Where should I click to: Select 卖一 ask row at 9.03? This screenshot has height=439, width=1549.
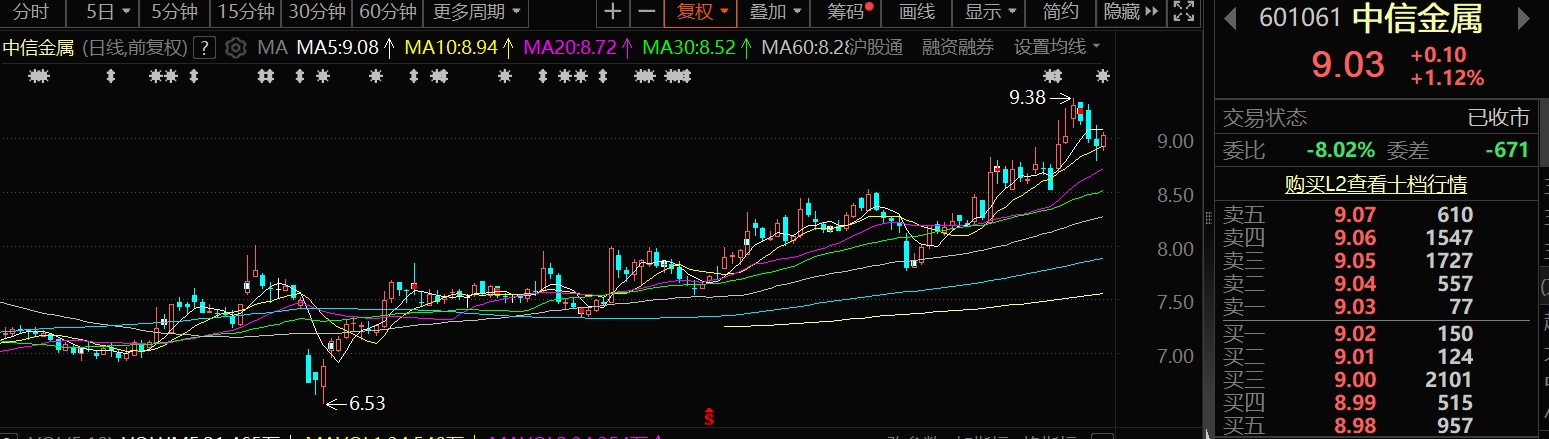point(1375,306)
